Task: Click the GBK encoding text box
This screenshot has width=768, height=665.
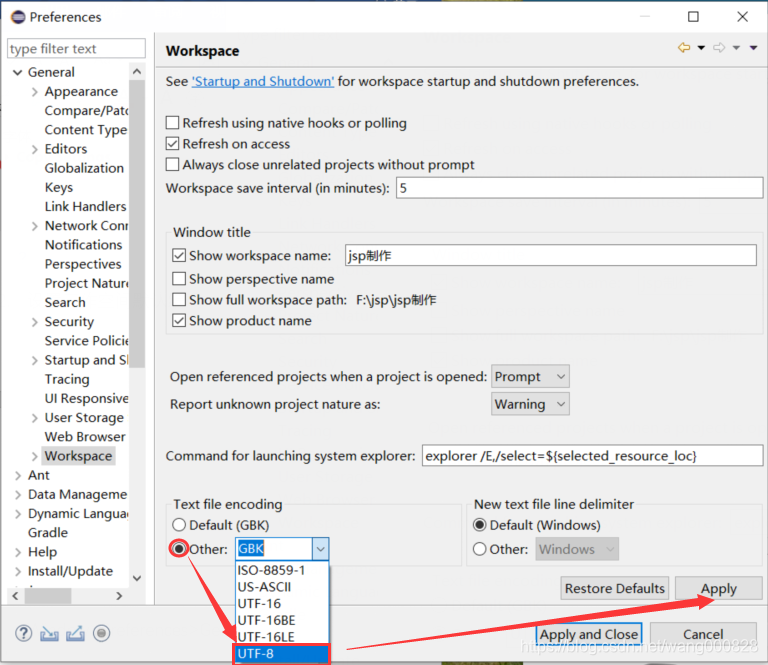Action: (274, 549)
